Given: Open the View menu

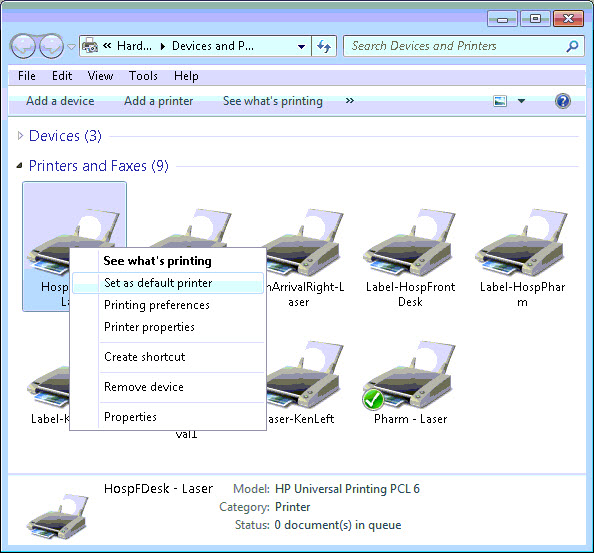Looking at the screenshot, I should (x=100, y=76).
